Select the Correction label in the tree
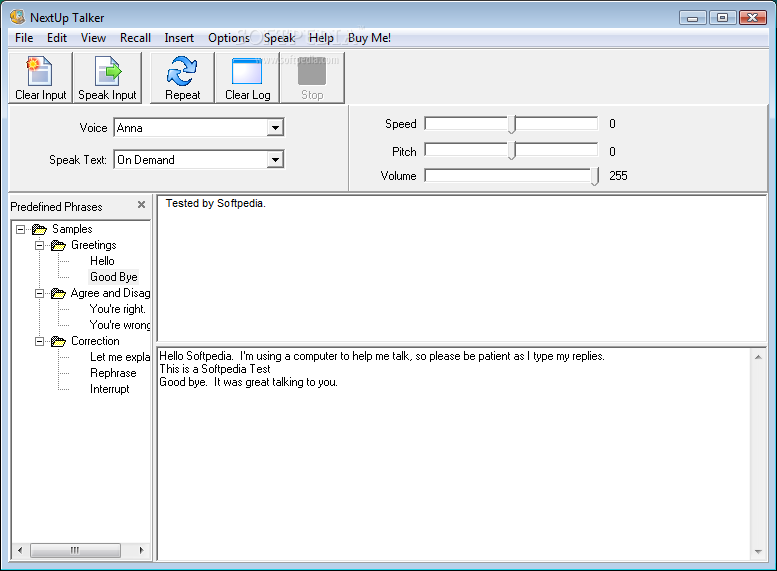Viewport: 777px width, 571px height. click(x=95, y=341)
